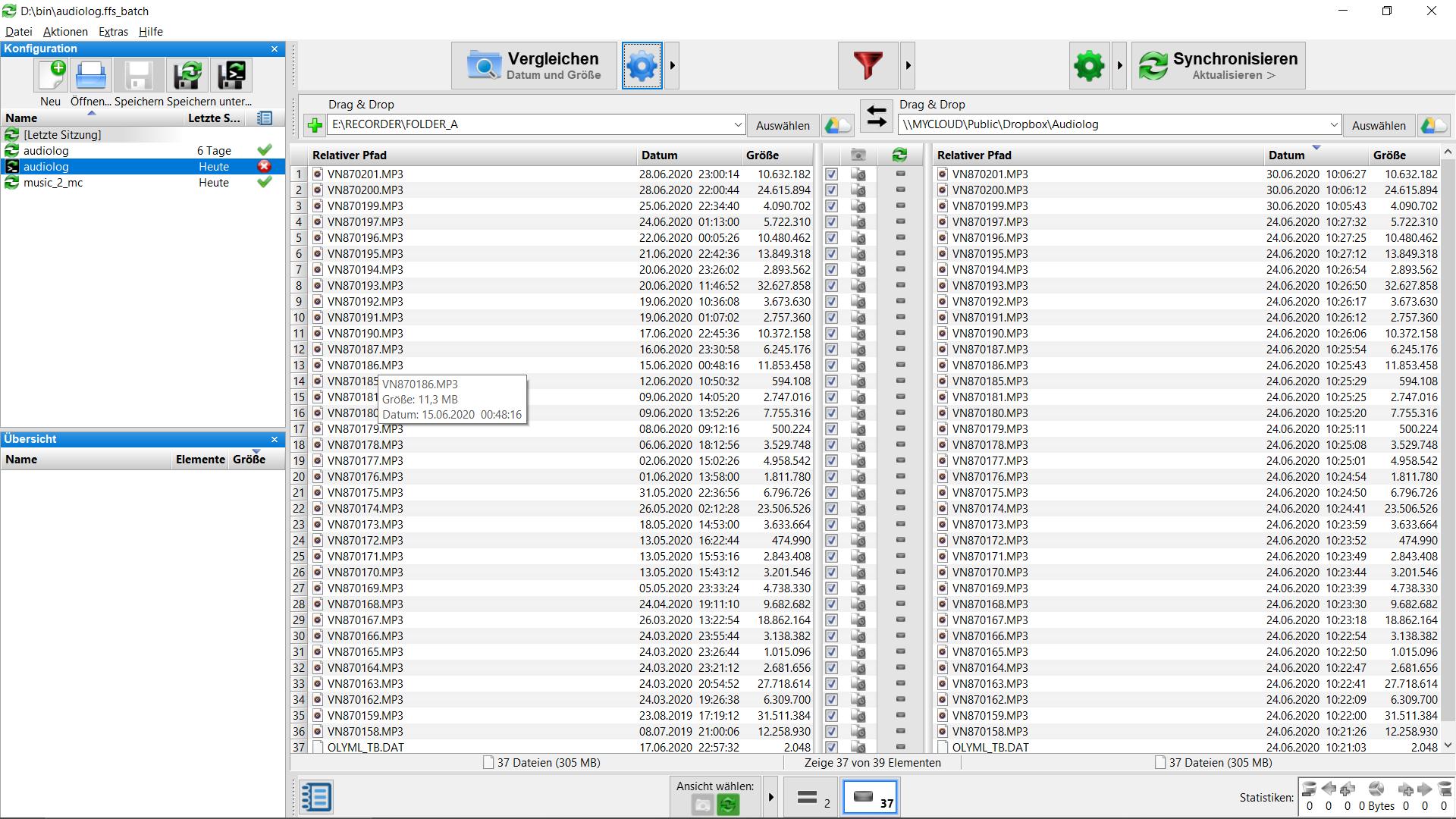
Task: Sort configurations by the Letzte S... column
Action: [214, 118]
